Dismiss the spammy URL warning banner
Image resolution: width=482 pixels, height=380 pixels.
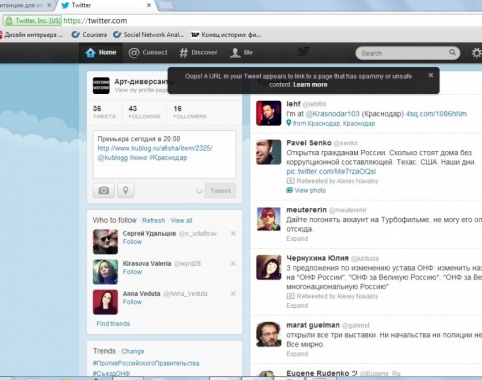431,75
